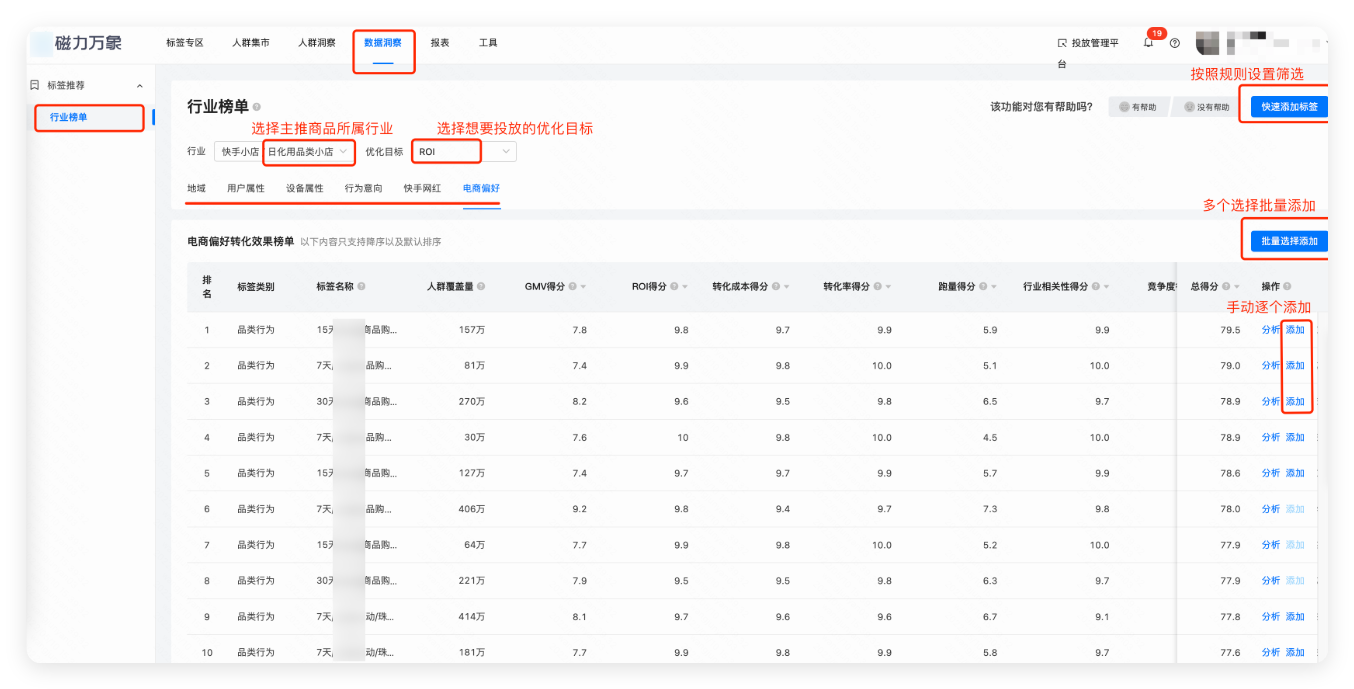Screen dimensions: 1354x689
Task: Click the 磁力万象 logo
Action: [x=88, y=43]
